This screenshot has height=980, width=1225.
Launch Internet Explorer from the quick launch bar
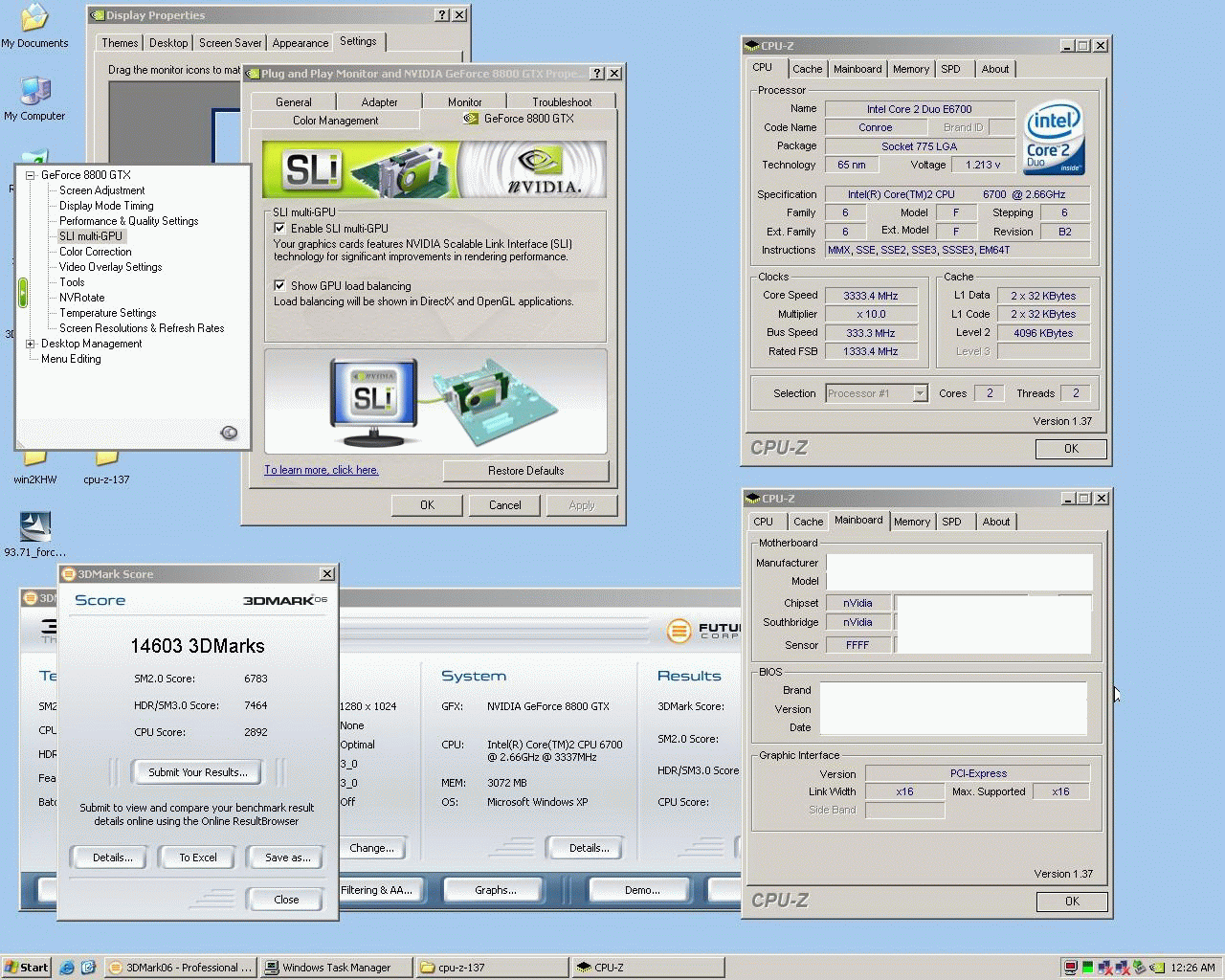(66, 968)
